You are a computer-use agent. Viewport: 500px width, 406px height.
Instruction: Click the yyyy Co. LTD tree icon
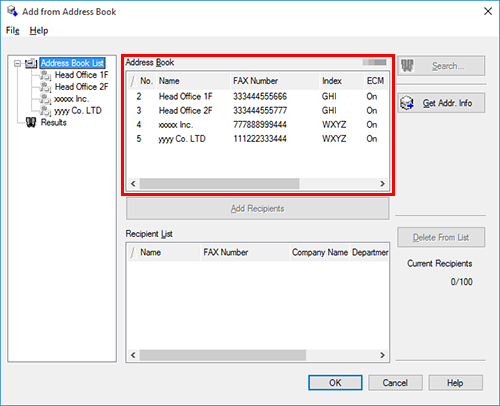pos(45,111)
